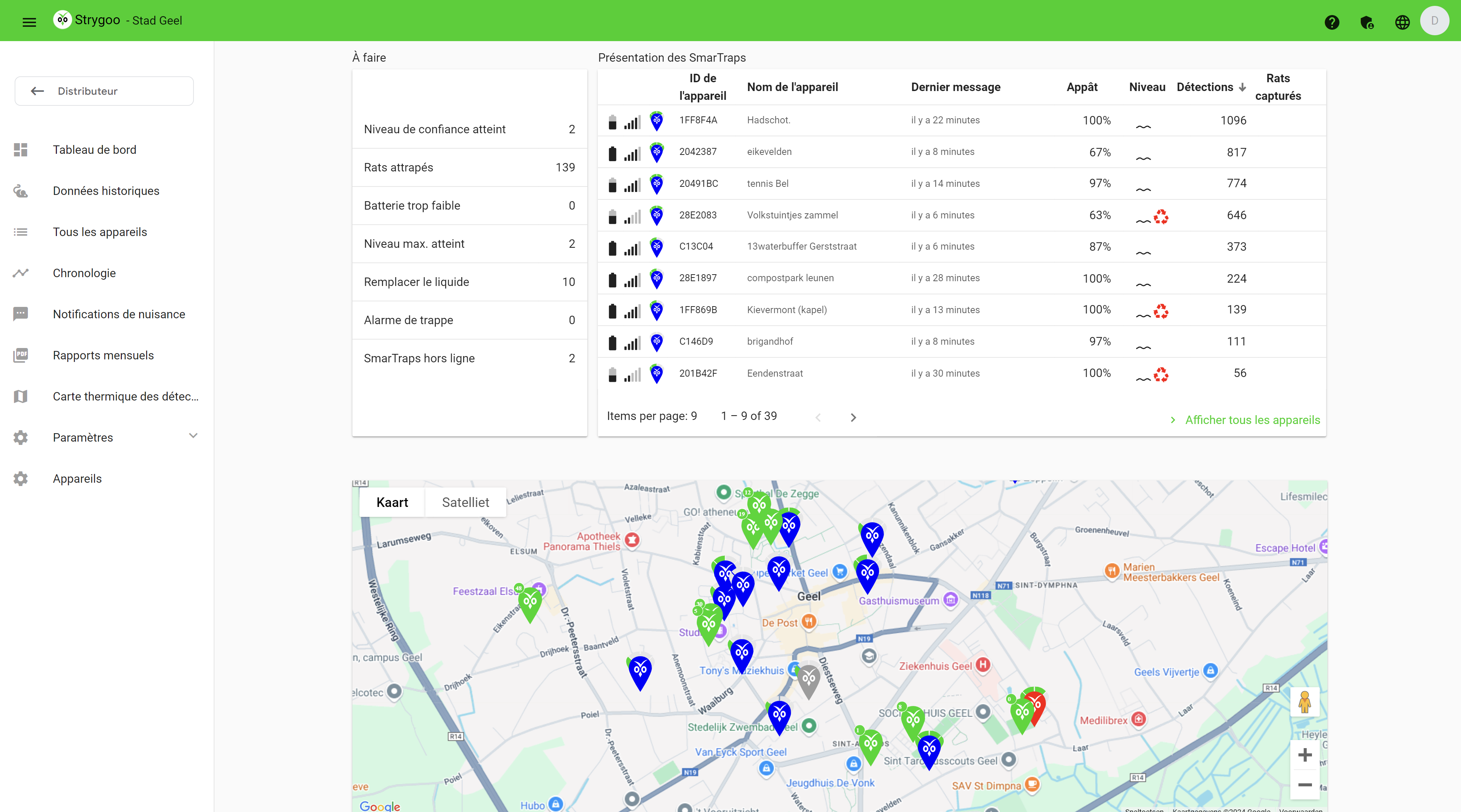Click the signal strength icon for brigandhof
Screen dimensions: 1461x812
pyautogui.click(x=632, y=342)
